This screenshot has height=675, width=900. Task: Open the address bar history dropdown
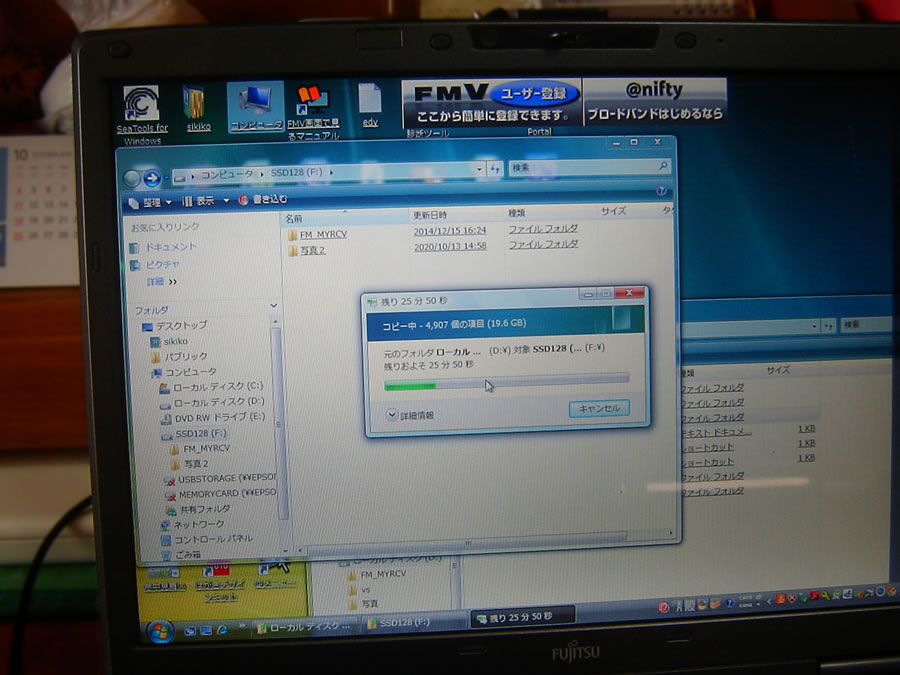pos(479,169)
